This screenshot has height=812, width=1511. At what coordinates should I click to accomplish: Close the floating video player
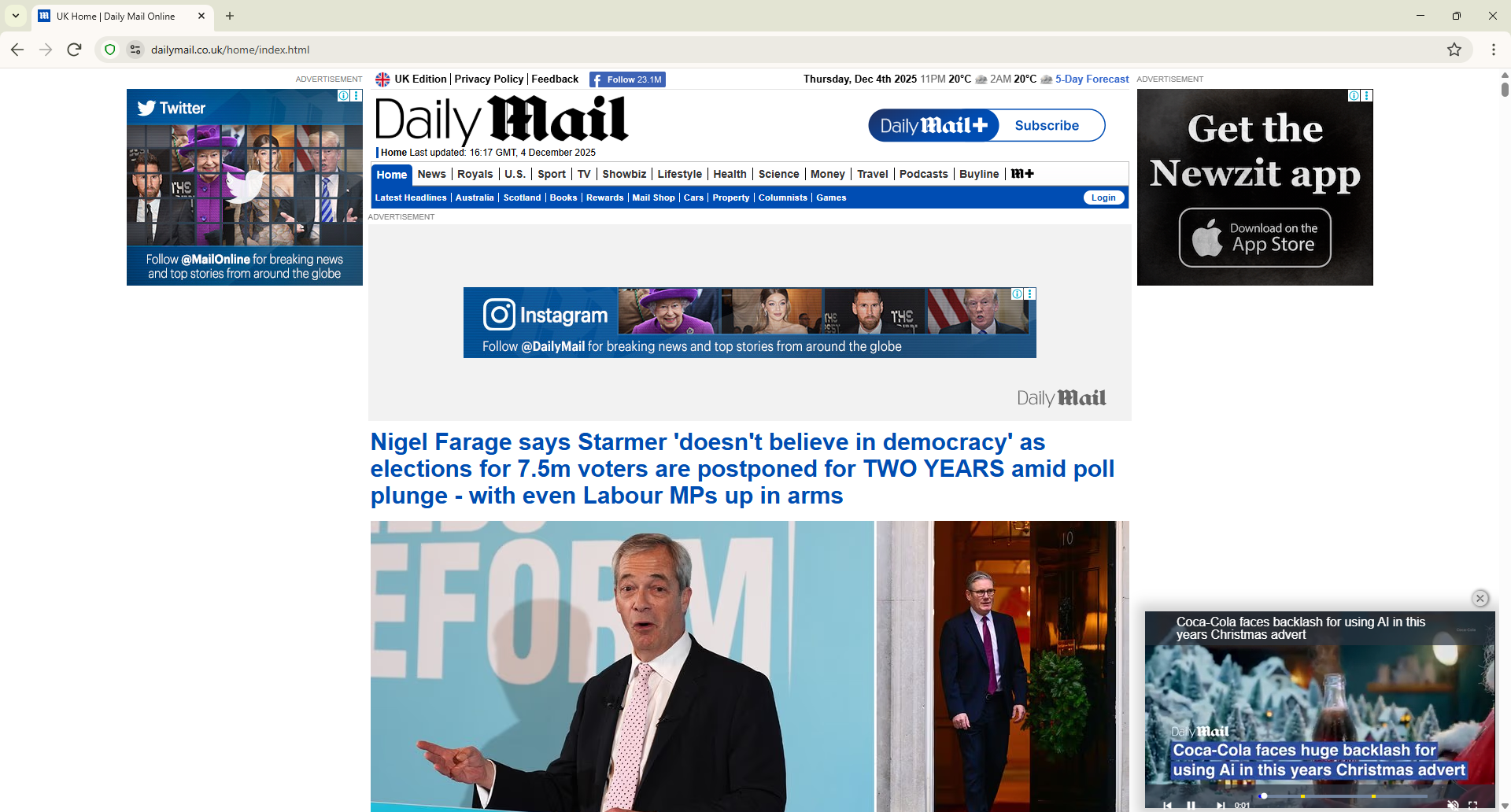coord(1480,598)
